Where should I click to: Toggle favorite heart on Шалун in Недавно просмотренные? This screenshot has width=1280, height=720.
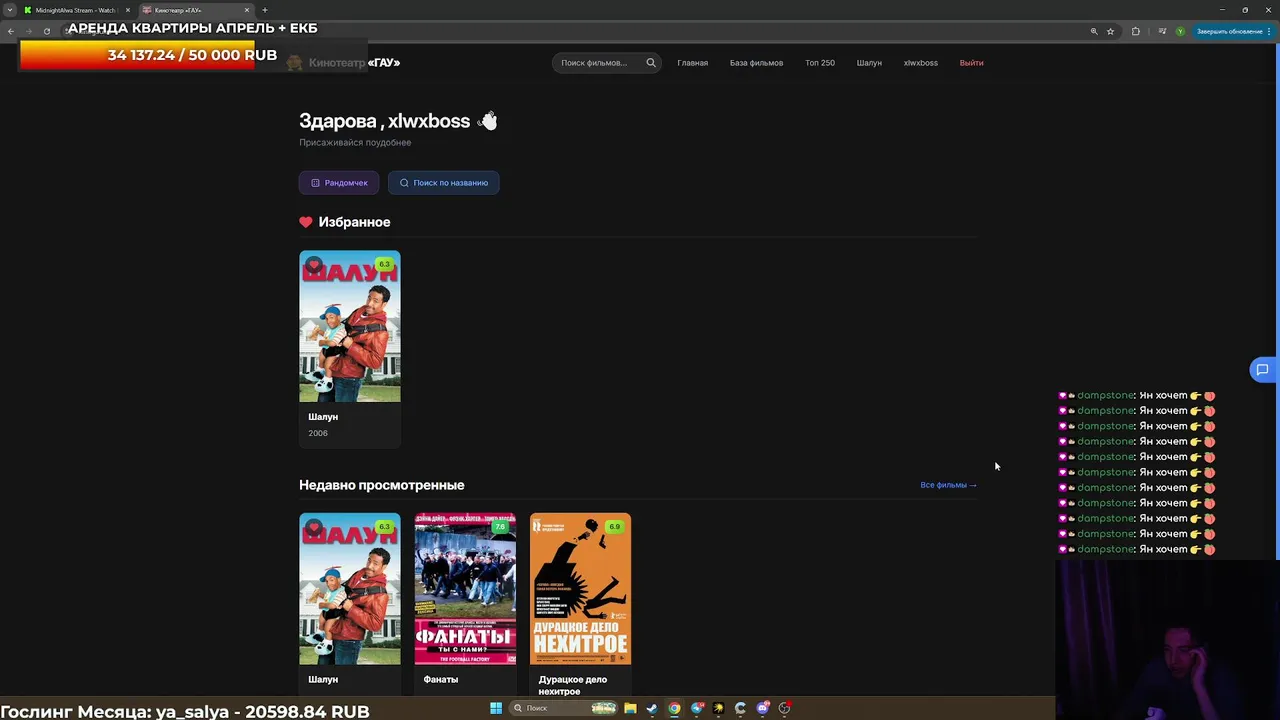[x=314, y=528]
